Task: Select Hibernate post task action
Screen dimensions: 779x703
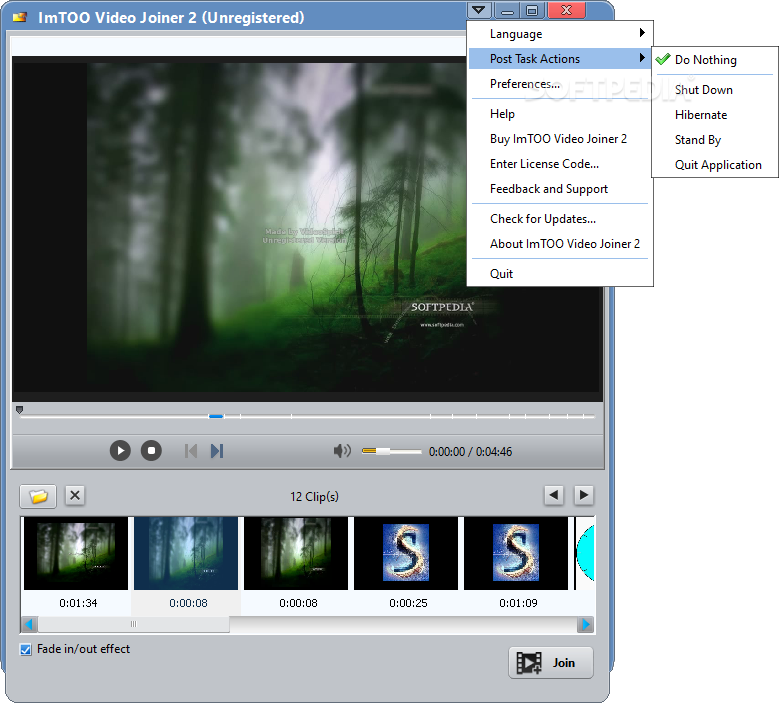Action: coord(715,115)
